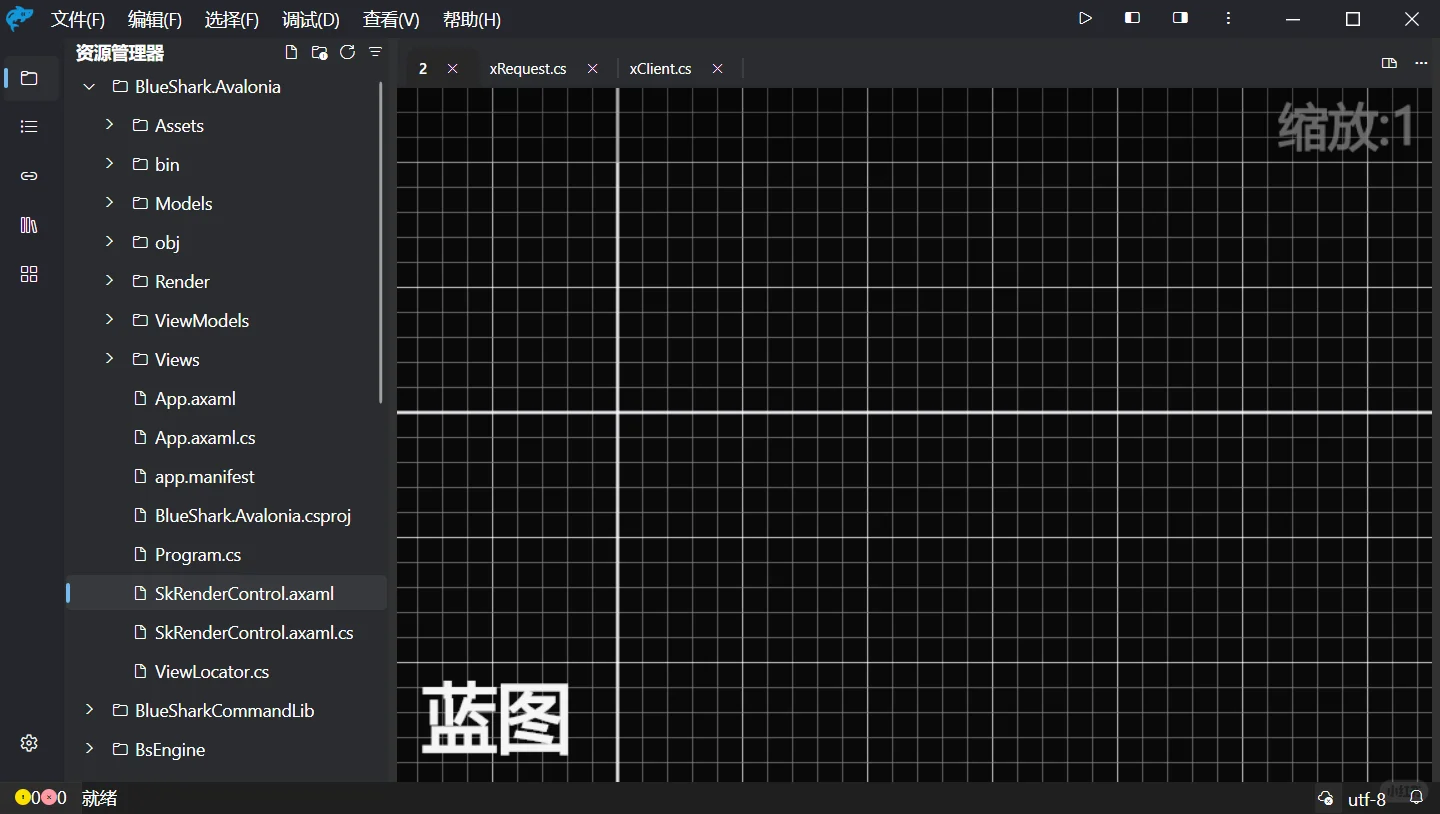This screenshot has width=1440, height=814.
Task: Click the Explorer vertical scrollbar
Action: (x=381, y=240)
